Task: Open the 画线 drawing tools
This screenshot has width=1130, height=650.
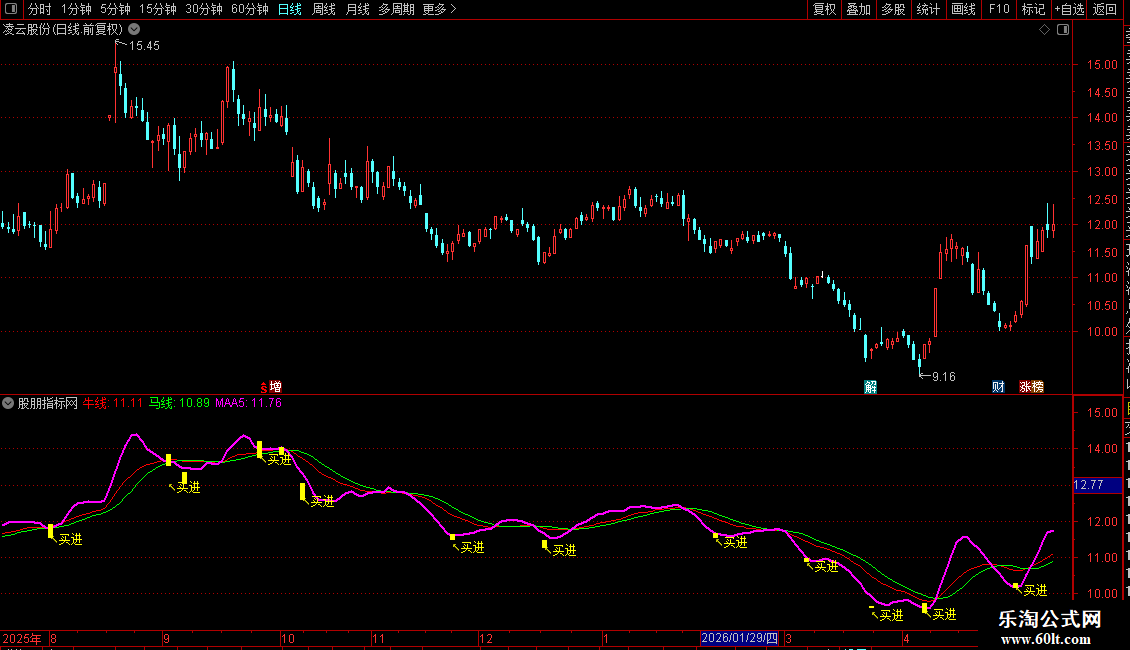Action: (x=963, y=9)
